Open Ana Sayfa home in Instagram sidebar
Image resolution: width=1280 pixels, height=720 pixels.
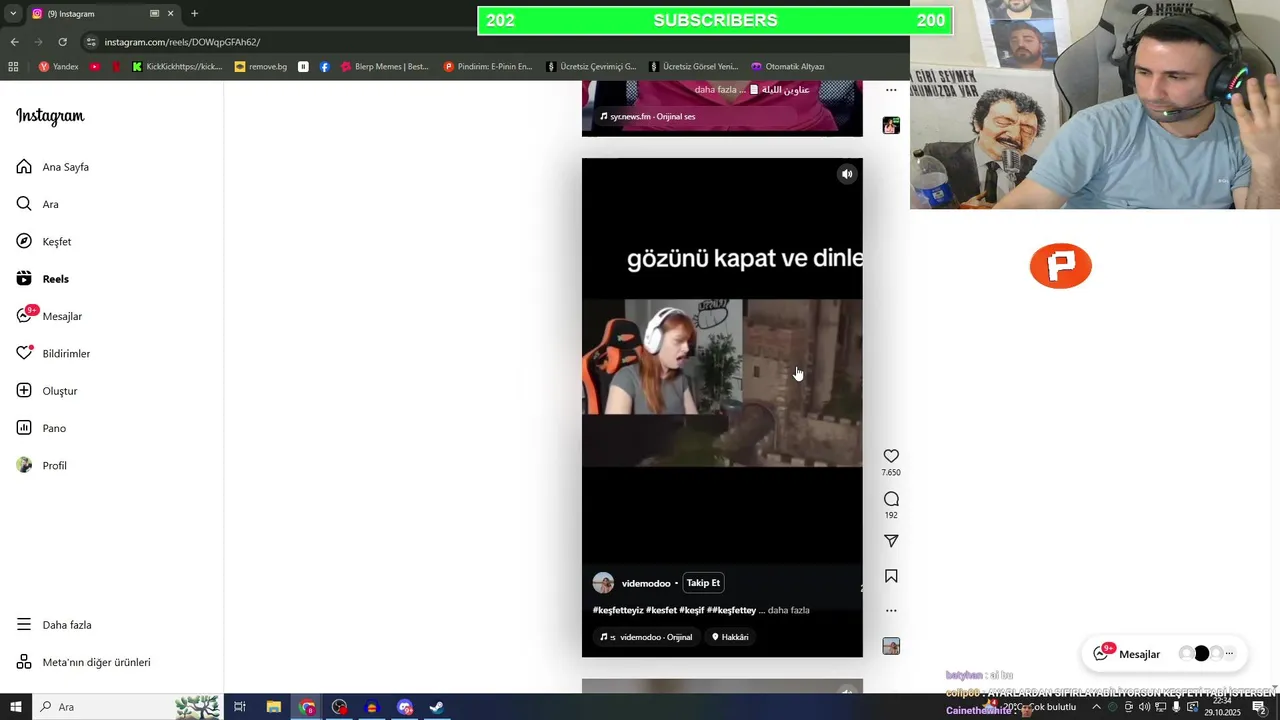53,167
